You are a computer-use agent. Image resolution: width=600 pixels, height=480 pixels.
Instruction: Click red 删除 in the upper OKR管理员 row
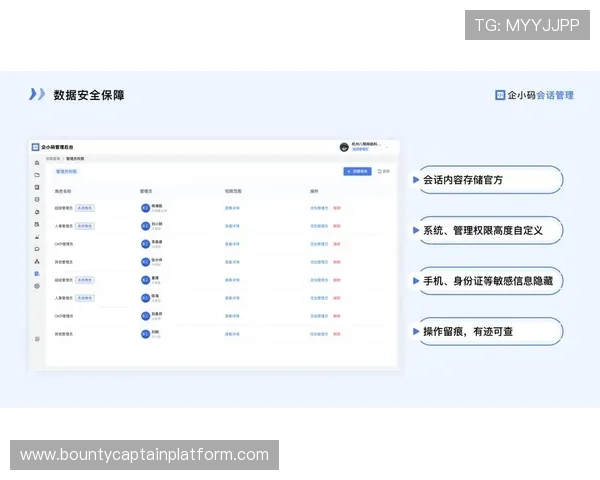(x=337, y=244)
